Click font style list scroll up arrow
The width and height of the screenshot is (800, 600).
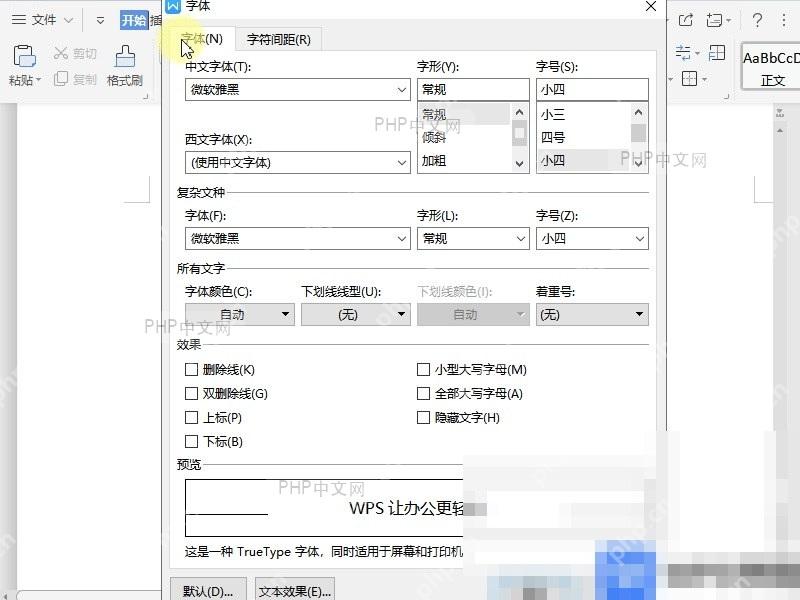pos(519,112)
